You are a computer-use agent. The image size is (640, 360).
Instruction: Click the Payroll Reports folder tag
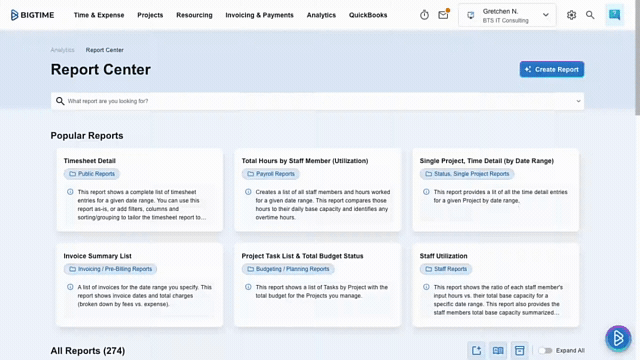[271, 174]
